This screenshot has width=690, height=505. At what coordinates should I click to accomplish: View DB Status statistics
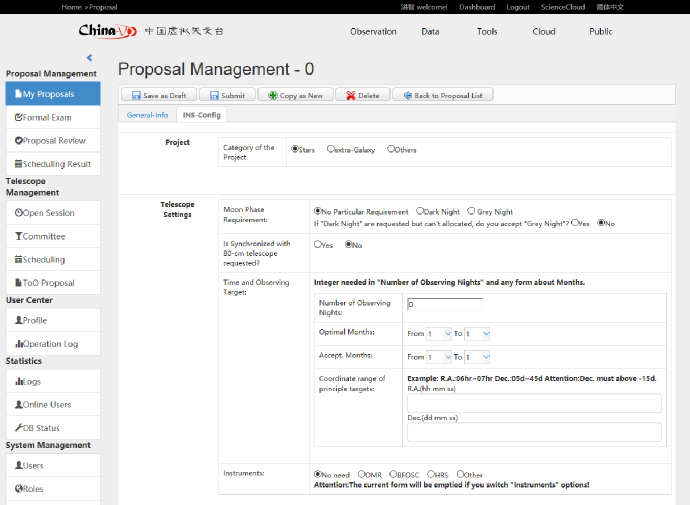[52, 428]
